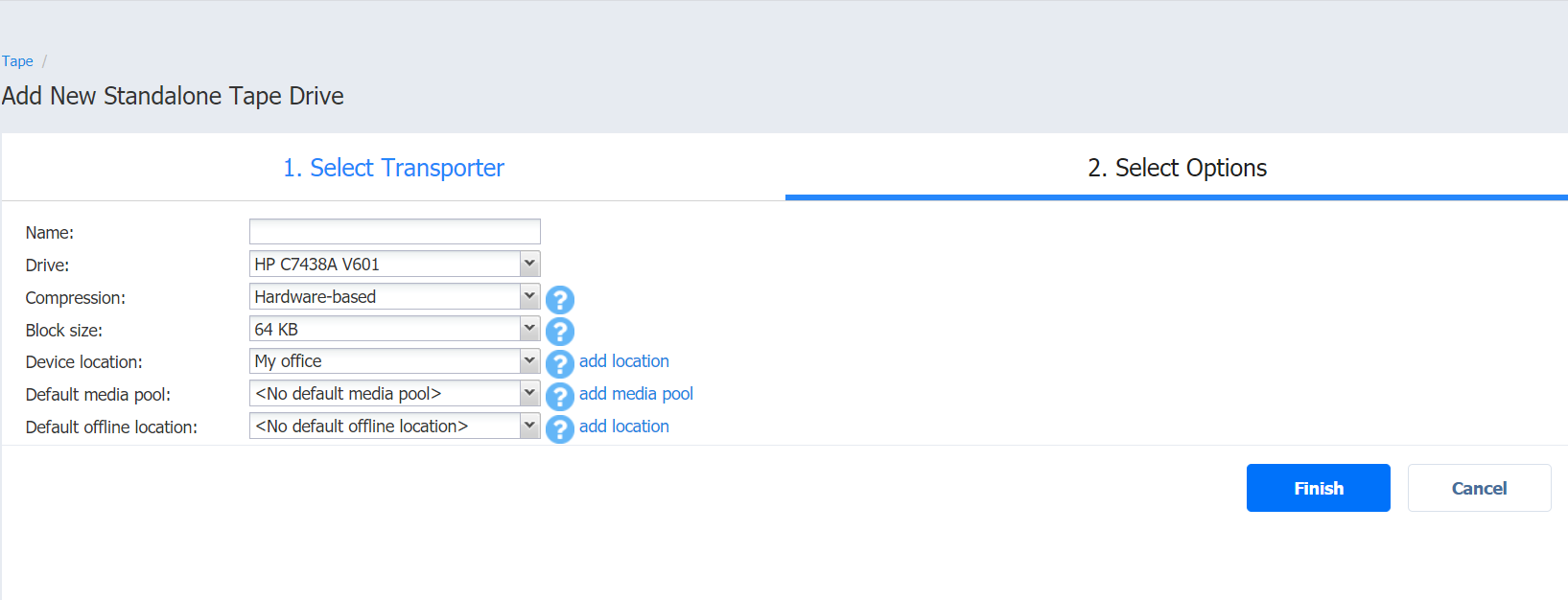
Task: Click the Finish button
Action: coord(1318,488)
